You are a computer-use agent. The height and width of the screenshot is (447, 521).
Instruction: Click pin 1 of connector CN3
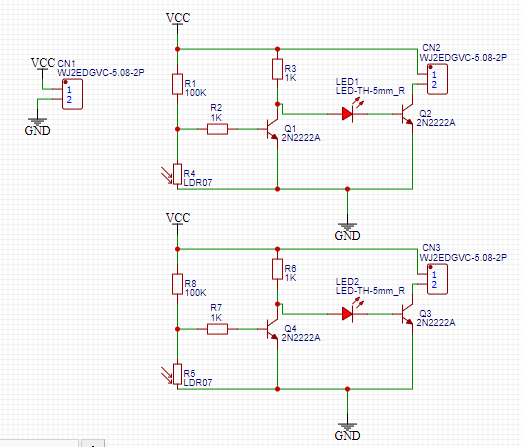click(434, 274)
